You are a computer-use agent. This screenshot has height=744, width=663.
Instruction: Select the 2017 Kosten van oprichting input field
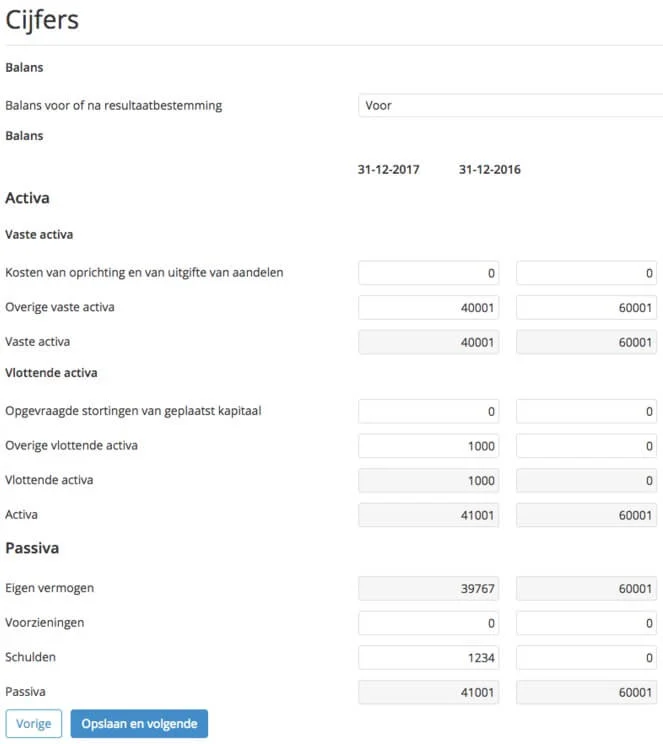click(x=429, y=273)
